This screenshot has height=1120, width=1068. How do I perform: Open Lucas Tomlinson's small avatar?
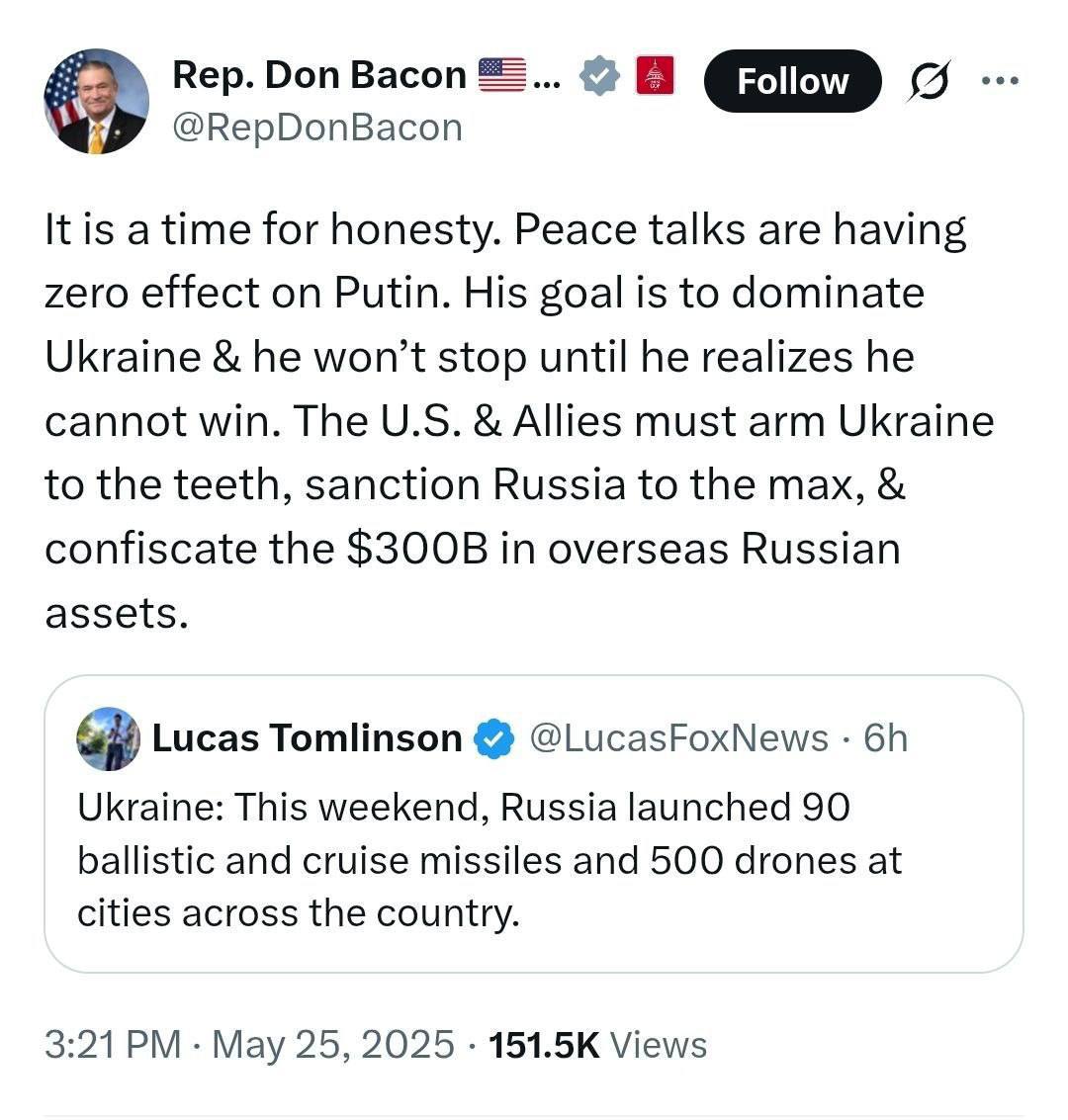(x=108, y=738)
